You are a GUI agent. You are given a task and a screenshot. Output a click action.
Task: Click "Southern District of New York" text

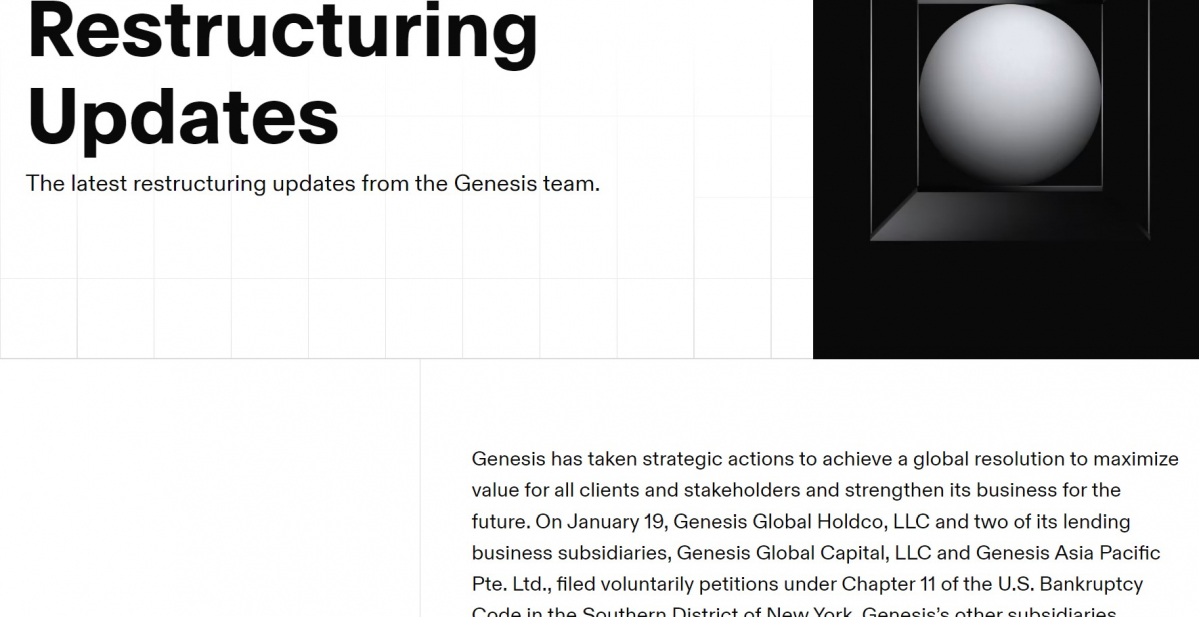click(x=717, y=612)
